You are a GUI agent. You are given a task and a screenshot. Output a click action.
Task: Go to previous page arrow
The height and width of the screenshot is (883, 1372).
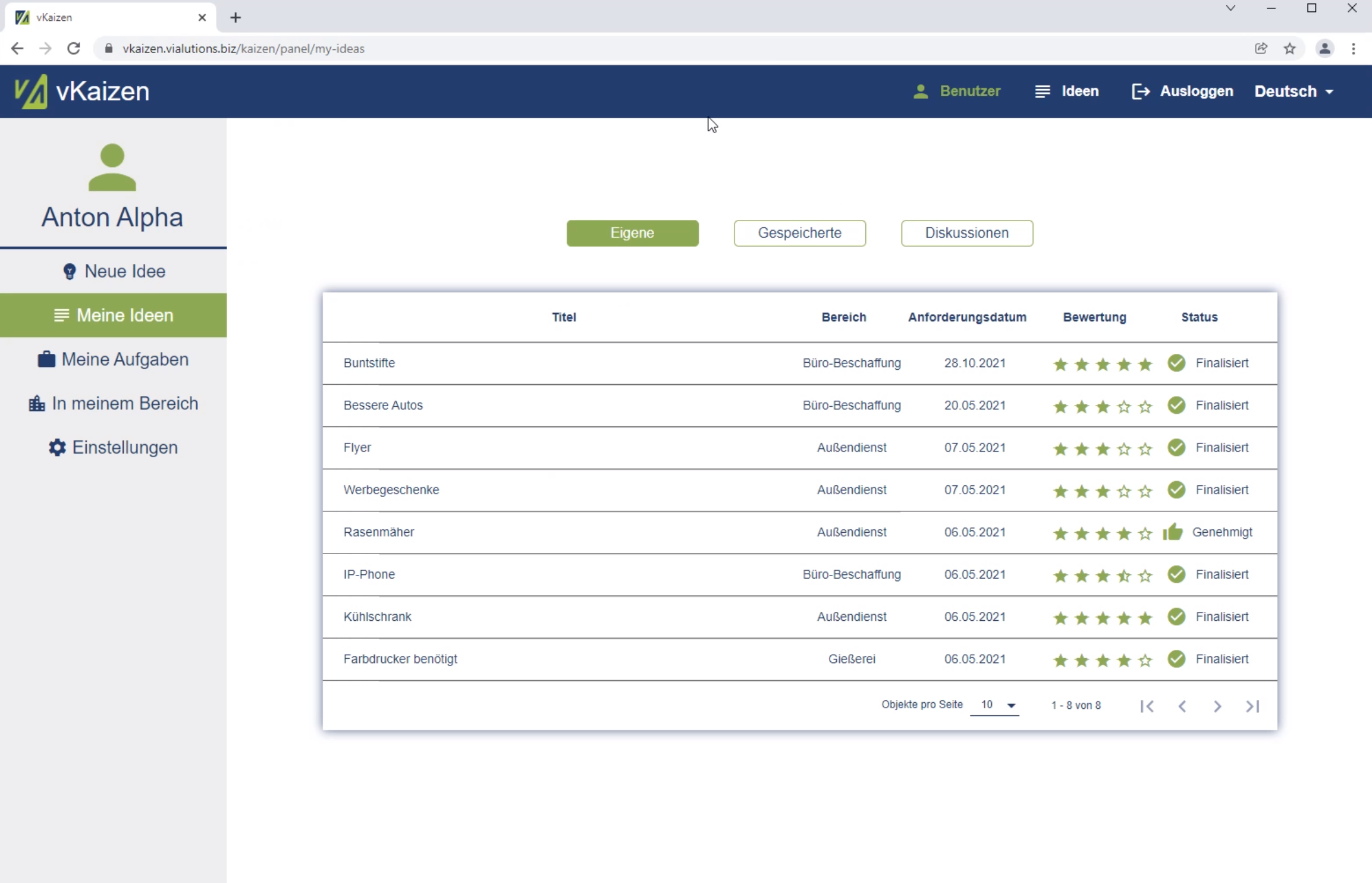click(1182, 706)
